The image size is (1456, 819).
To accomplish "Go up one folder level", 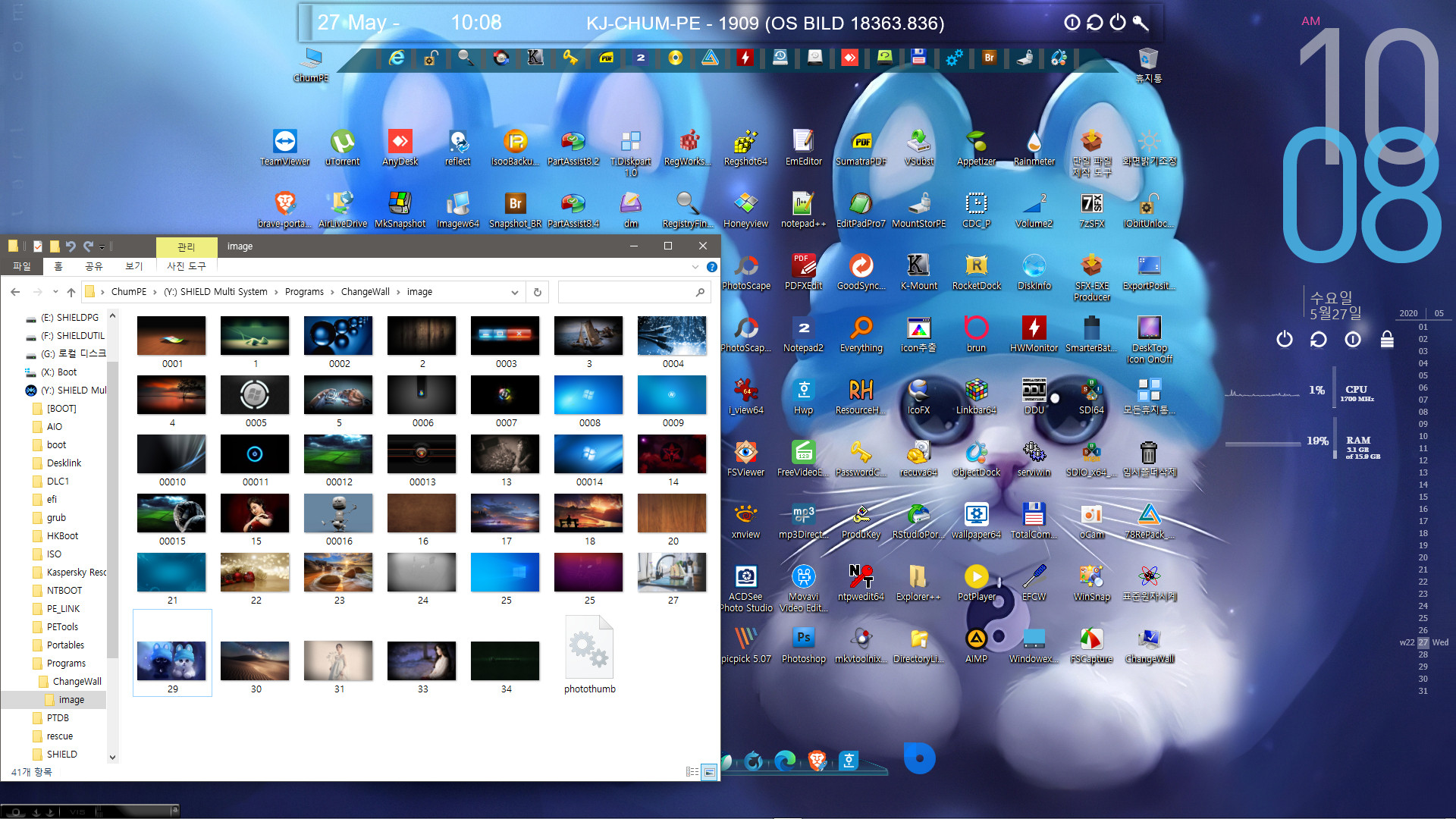I will click(x=71, y=292).
